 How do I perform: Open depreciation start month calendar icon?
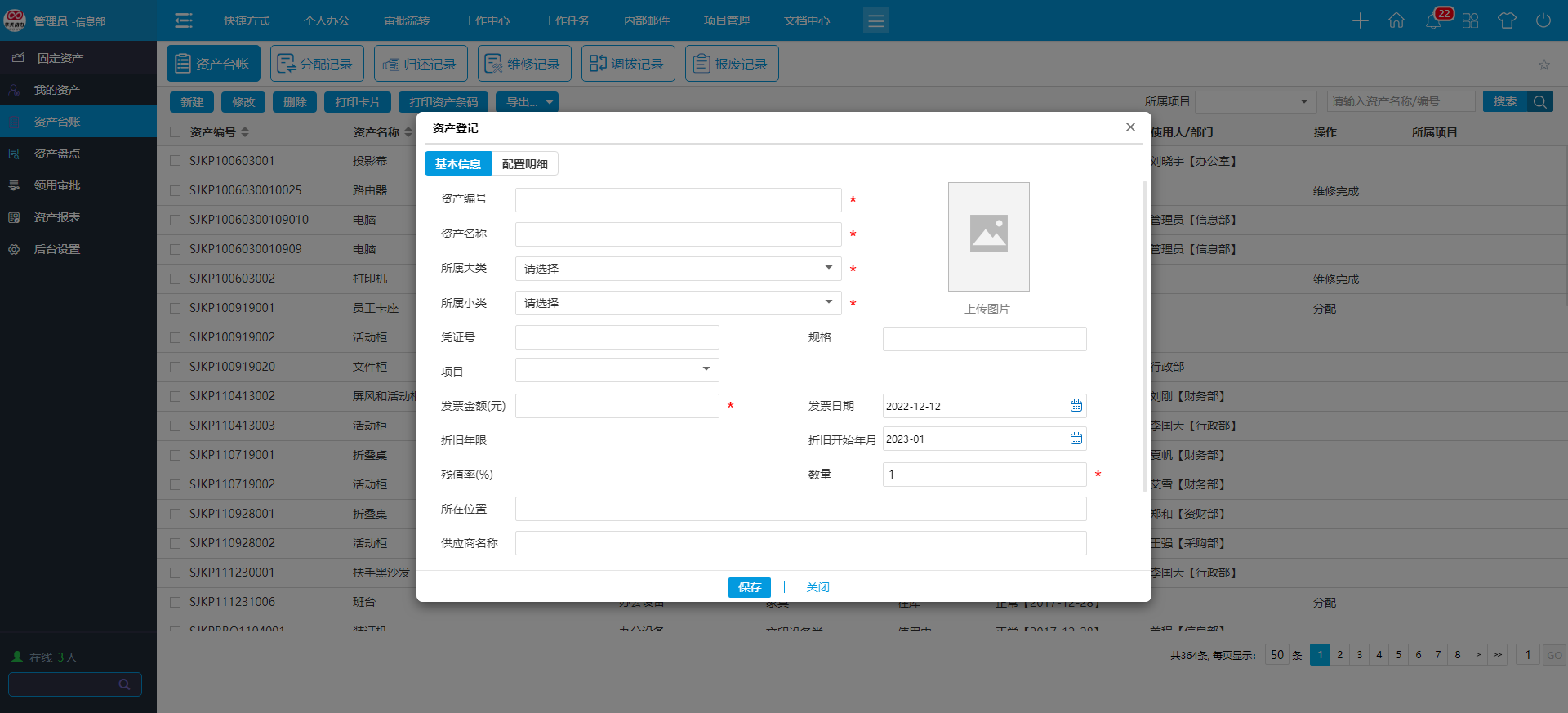tap(1076, 439)
